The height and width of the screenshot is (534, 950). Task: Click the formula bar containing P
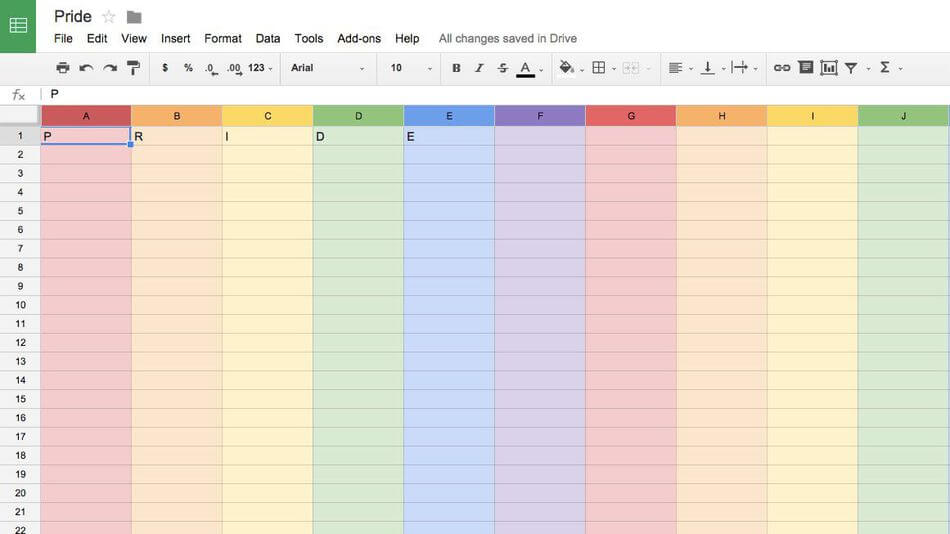(497, 95)
